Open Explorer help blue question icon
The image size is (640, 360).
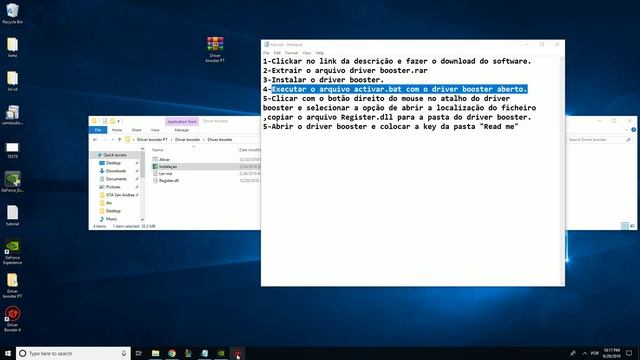coord(633,130)
